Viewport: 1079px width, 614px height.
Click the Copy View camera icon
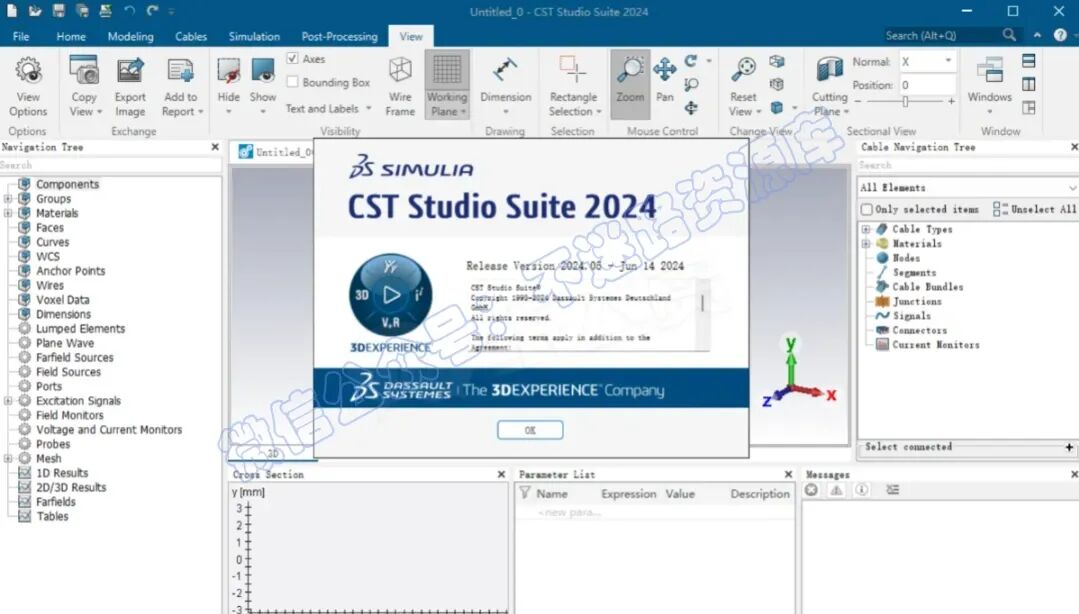point(84,71)
